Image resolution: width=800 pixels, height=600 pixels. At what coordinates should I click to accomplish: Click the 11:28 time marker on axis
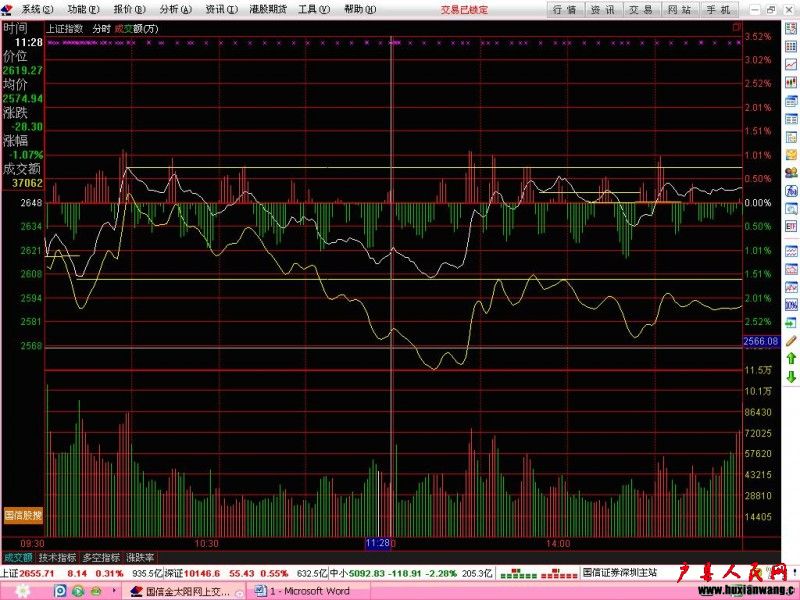tap(378, 544)
